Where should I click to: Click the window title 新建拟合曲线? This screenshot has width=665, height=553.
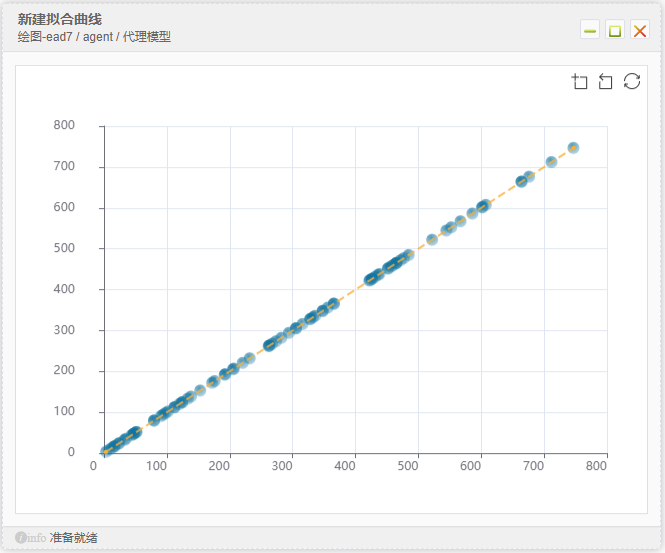point(59,20)
